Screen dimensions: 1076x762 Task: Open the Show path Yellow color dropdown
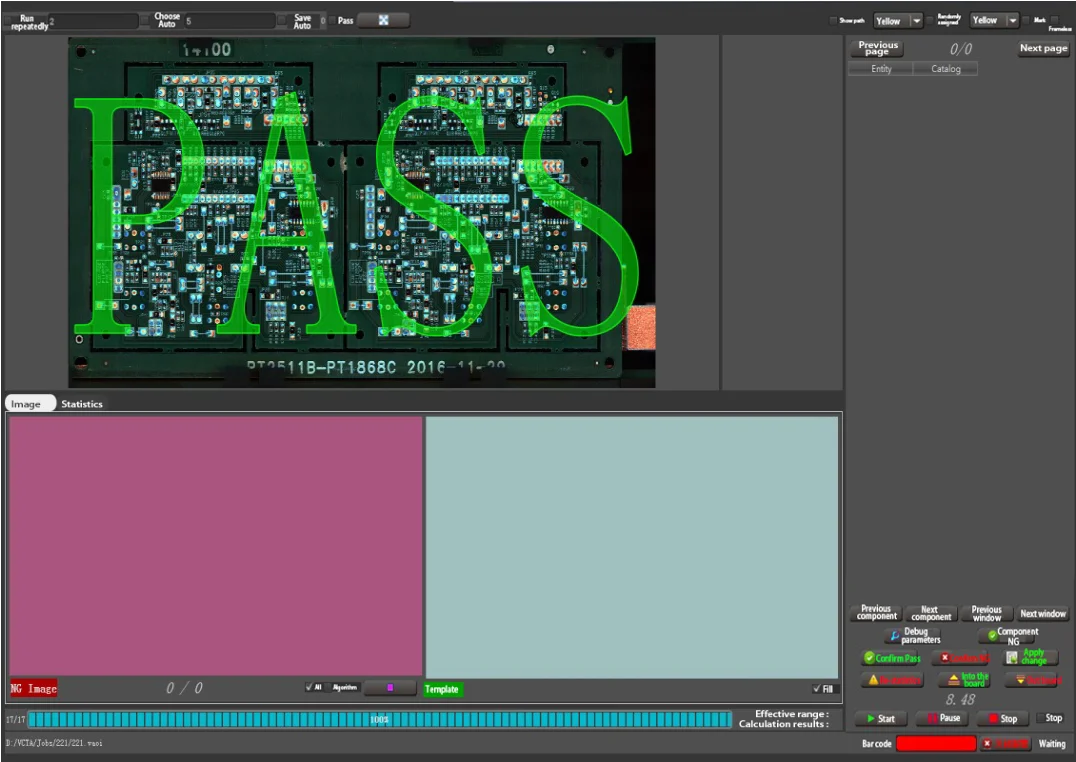coord(916,20)
